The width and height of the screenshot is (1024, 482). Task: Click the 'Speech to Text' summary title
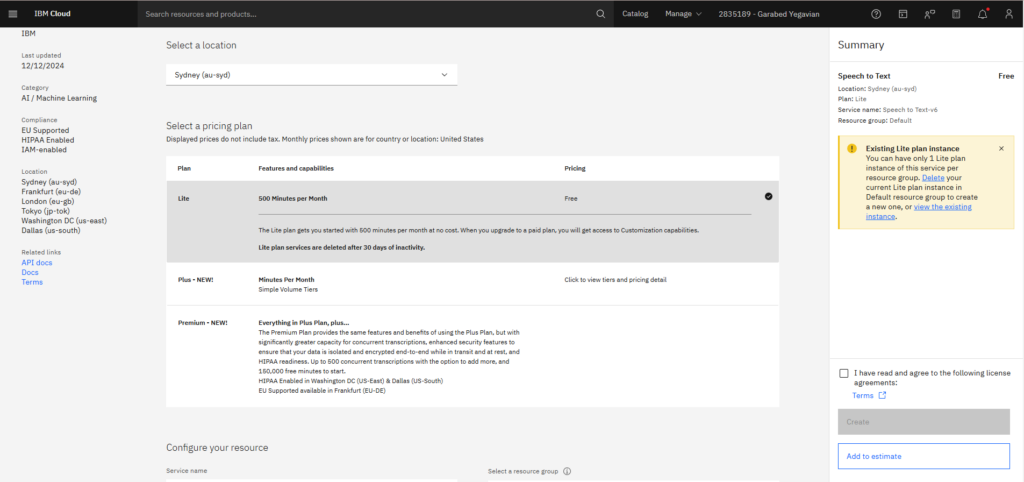point(864,76)
